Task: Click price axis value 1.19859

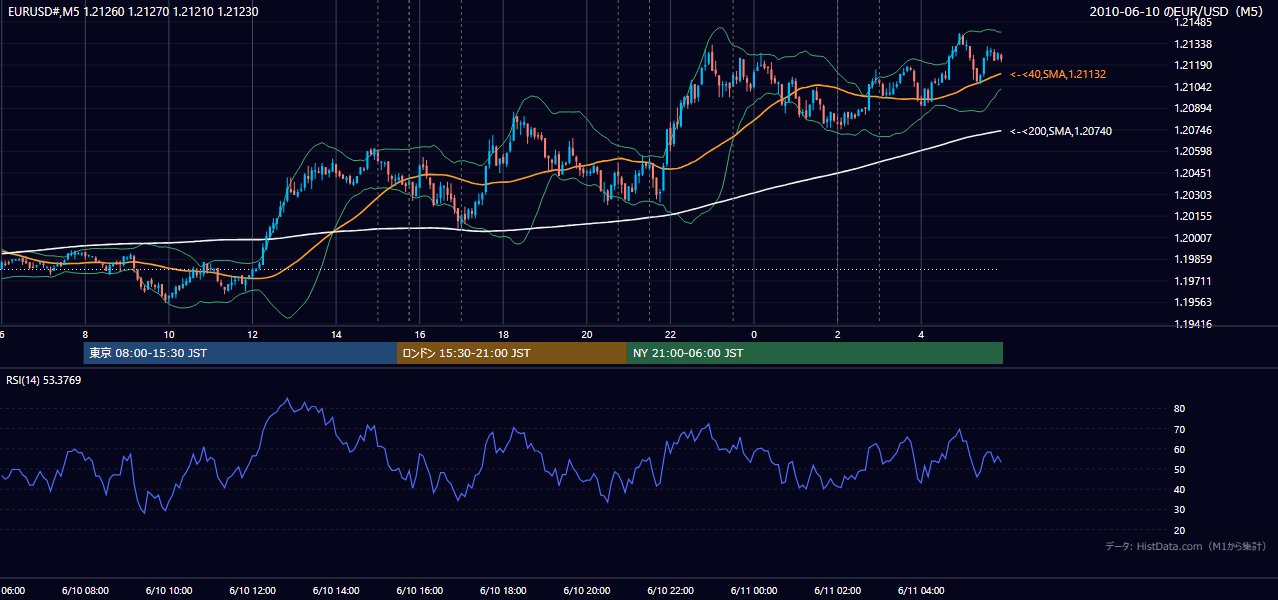Action: coord(1193,259)
